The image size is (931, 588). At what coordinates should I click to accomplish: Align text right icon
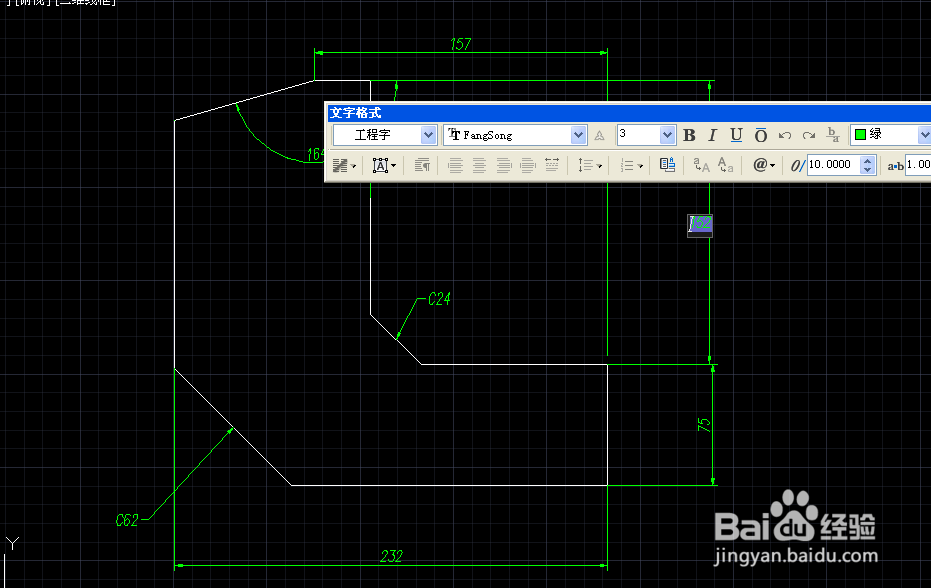pyautogui.click(x=504, y=165)
